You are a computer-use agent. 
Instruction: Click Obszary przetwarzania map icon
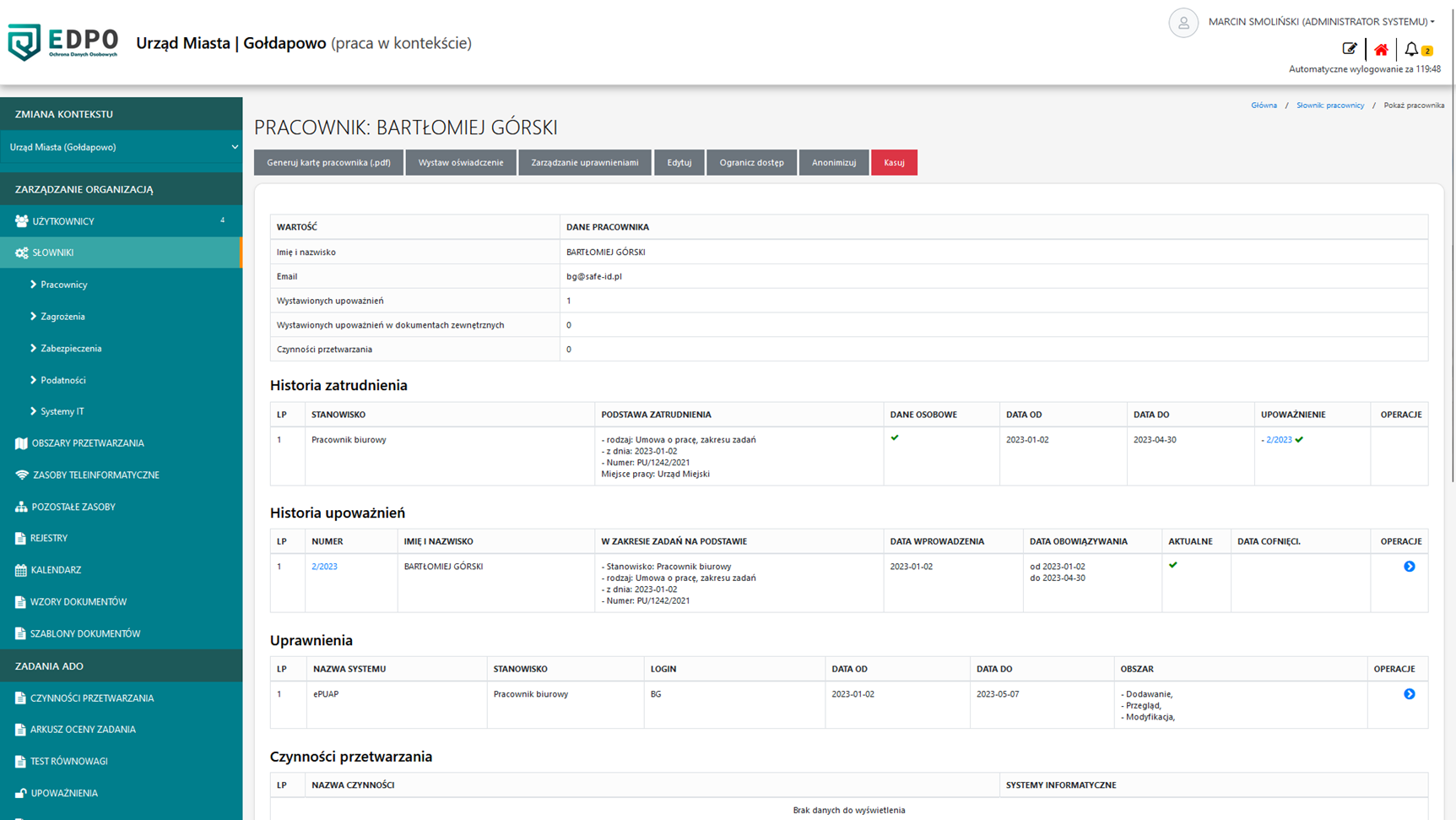21,443
